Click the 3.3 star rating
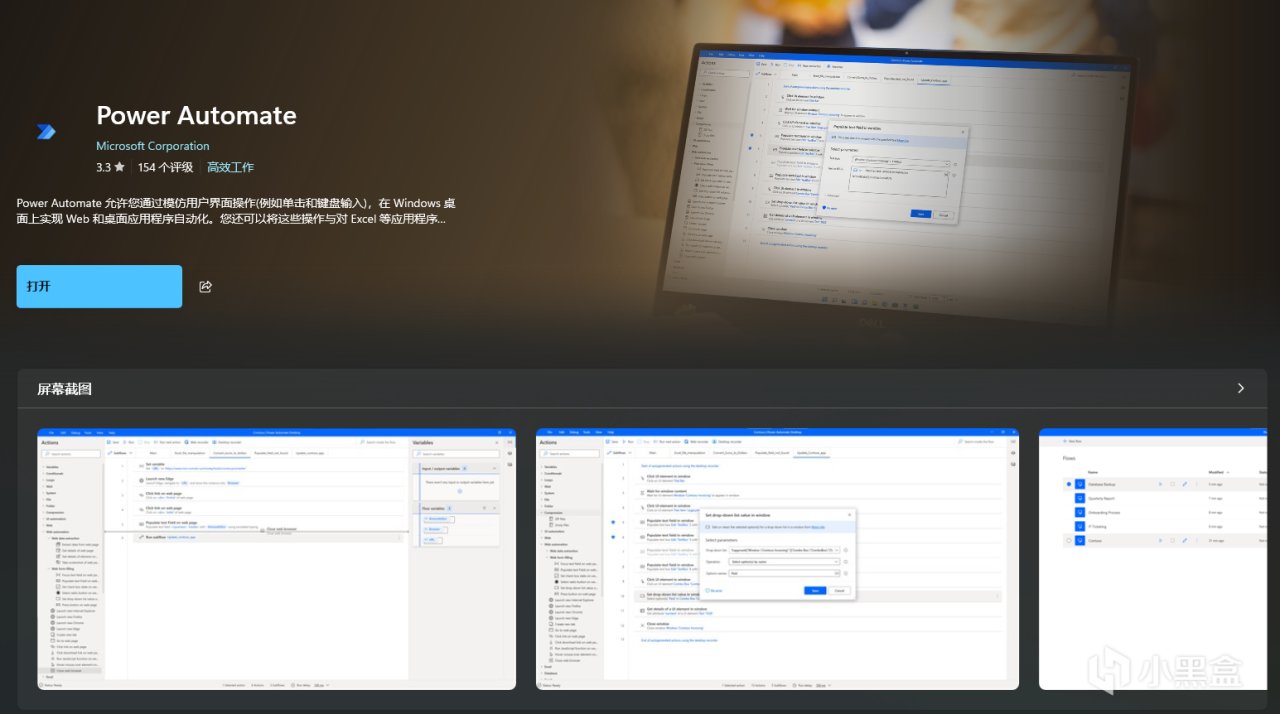Screen dimensions: 1280x714 [x=110, y=167]
